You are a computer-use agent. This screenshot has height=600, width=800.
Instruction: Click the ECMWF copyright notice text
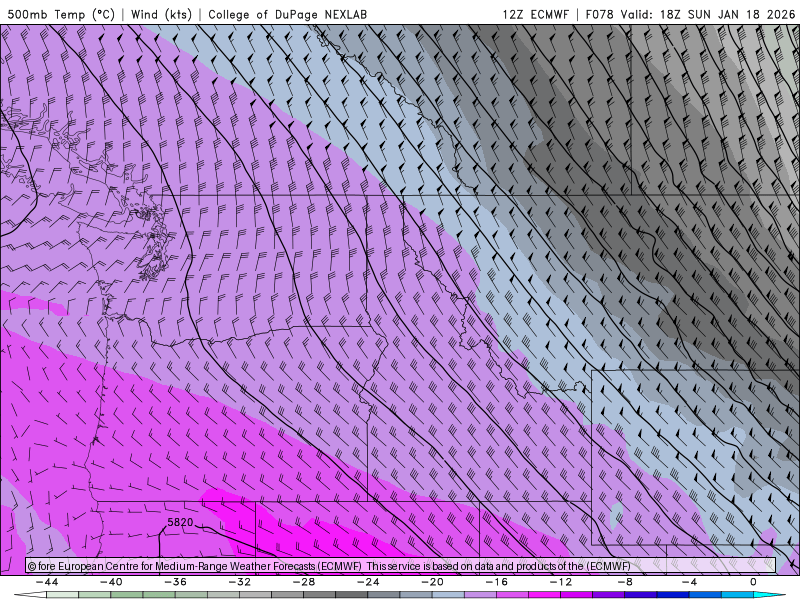coord(330,566)
